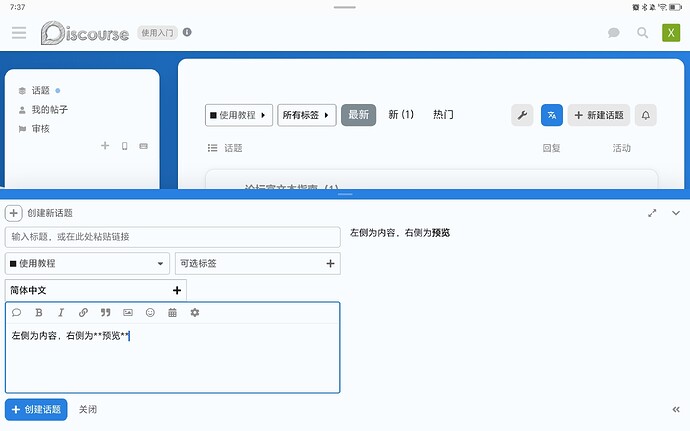The image size is (690, 431).
Task: Click the sidebar mobile device icon
Action: pos(125,146)
